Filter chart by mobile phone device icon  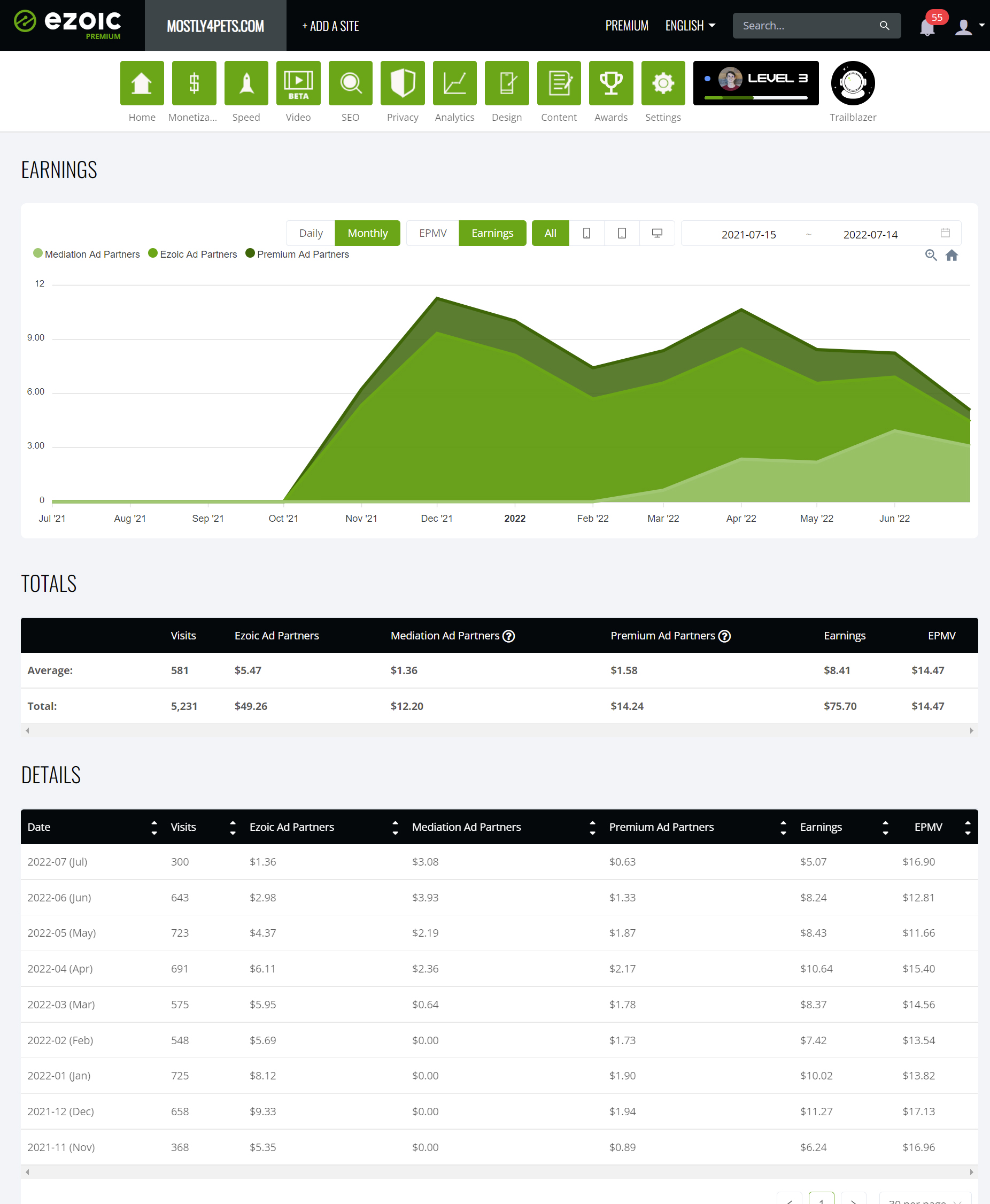click(x=586, y=233)
